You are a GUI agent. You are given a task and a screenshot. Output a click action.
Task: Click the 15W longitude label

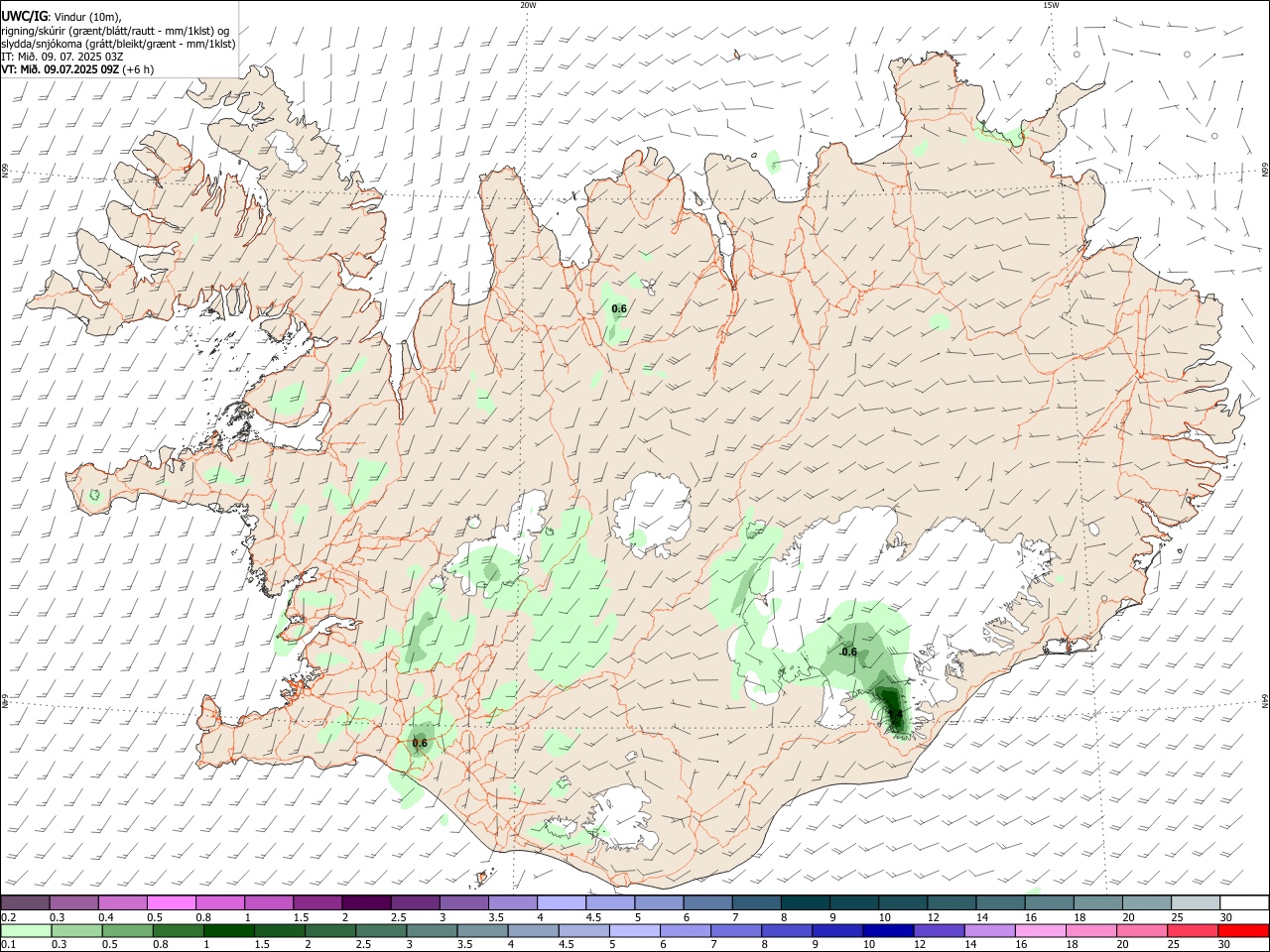1051,5
